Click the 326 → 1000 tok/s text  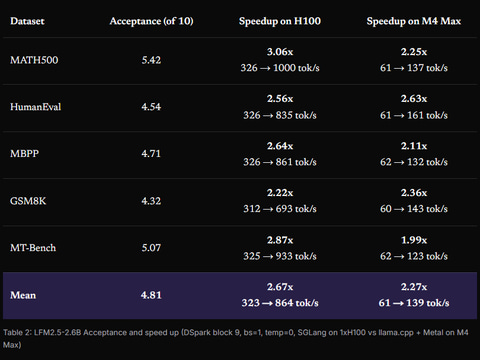click(280, 68)
